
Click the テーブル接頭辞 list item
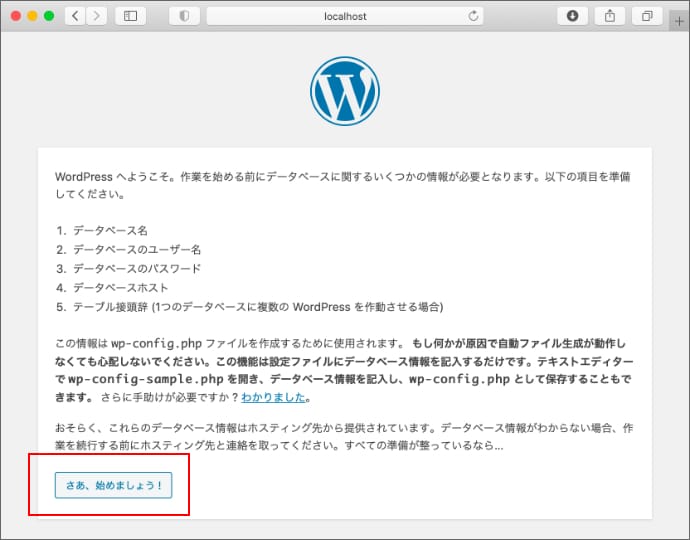pyautogui.click(x=257, y=306)
